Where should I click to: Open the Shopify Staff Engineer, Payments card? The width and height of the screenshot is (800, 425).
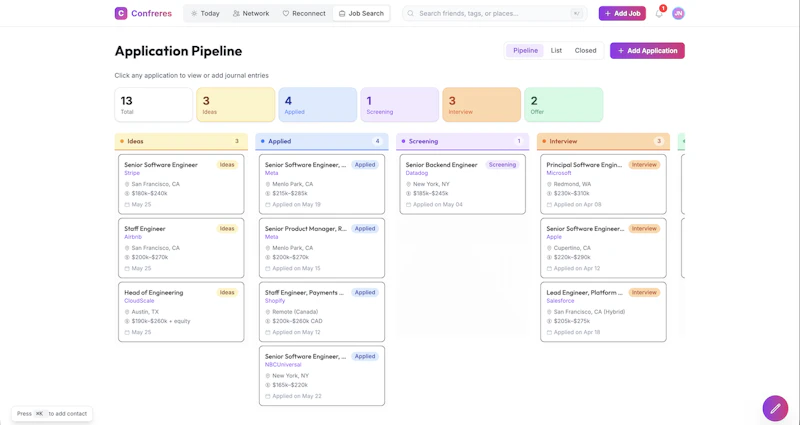322,312
